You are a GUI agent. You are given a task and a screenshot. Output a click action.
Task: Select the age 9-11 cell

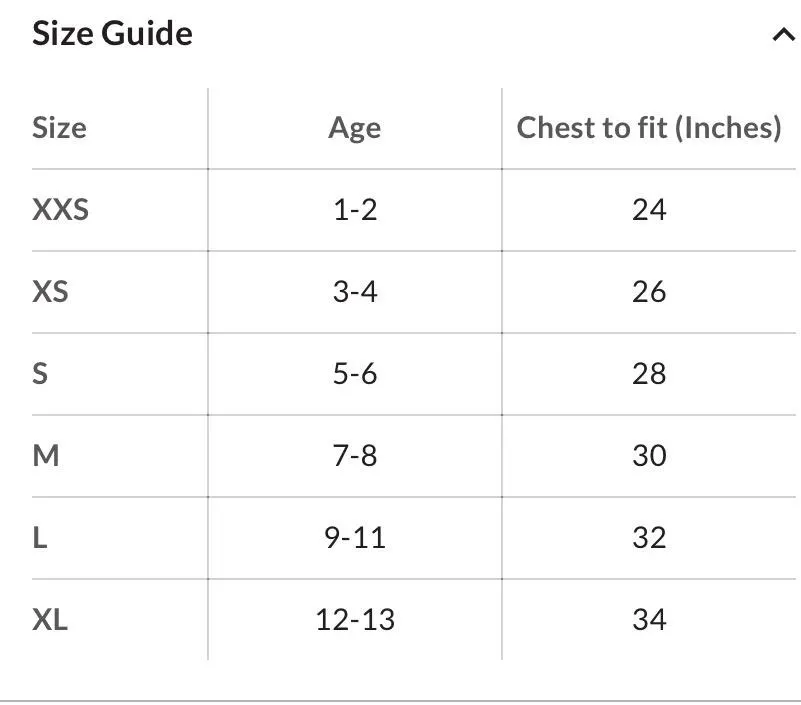coord(354,538)
